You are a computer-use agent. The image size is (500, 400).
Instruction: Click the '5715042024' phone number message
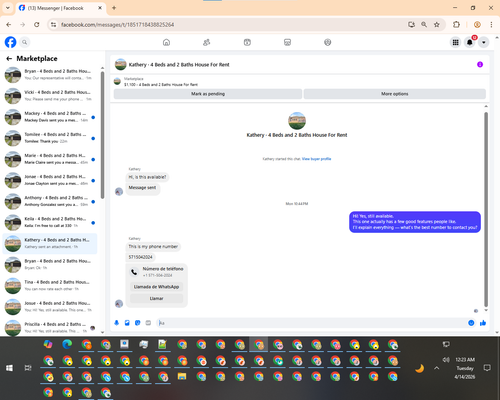point(141,257)
